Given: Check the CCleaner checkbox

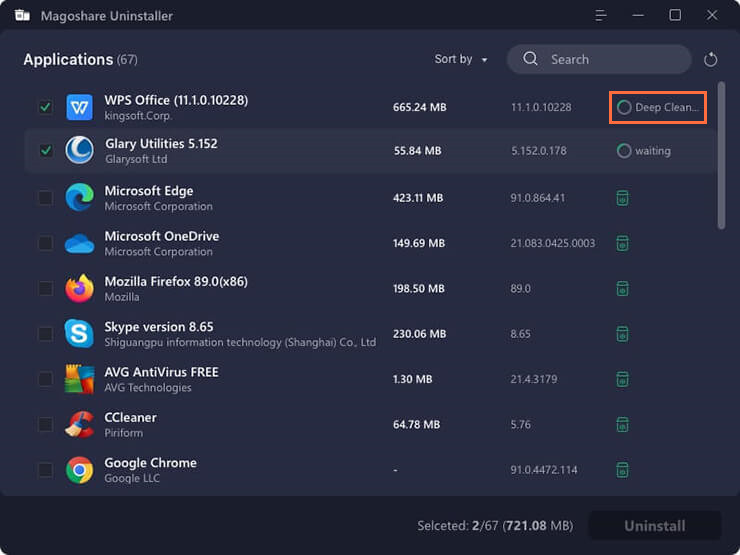Looking at the screenshot, I should click(x=45, y=424).
